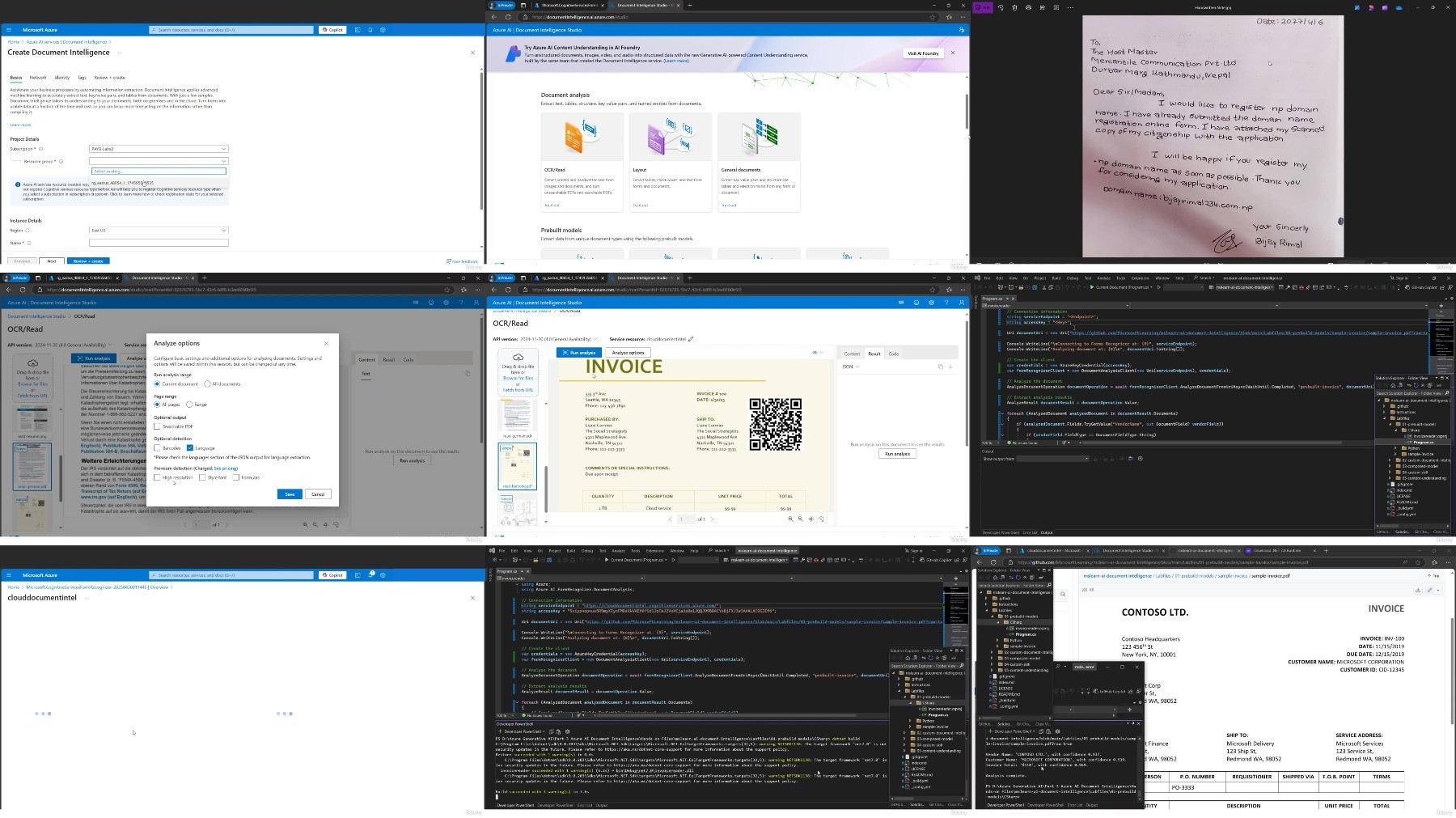1456x818 pixels.
Task: Open the Review + create wizard tab
Action: [110, 78]
